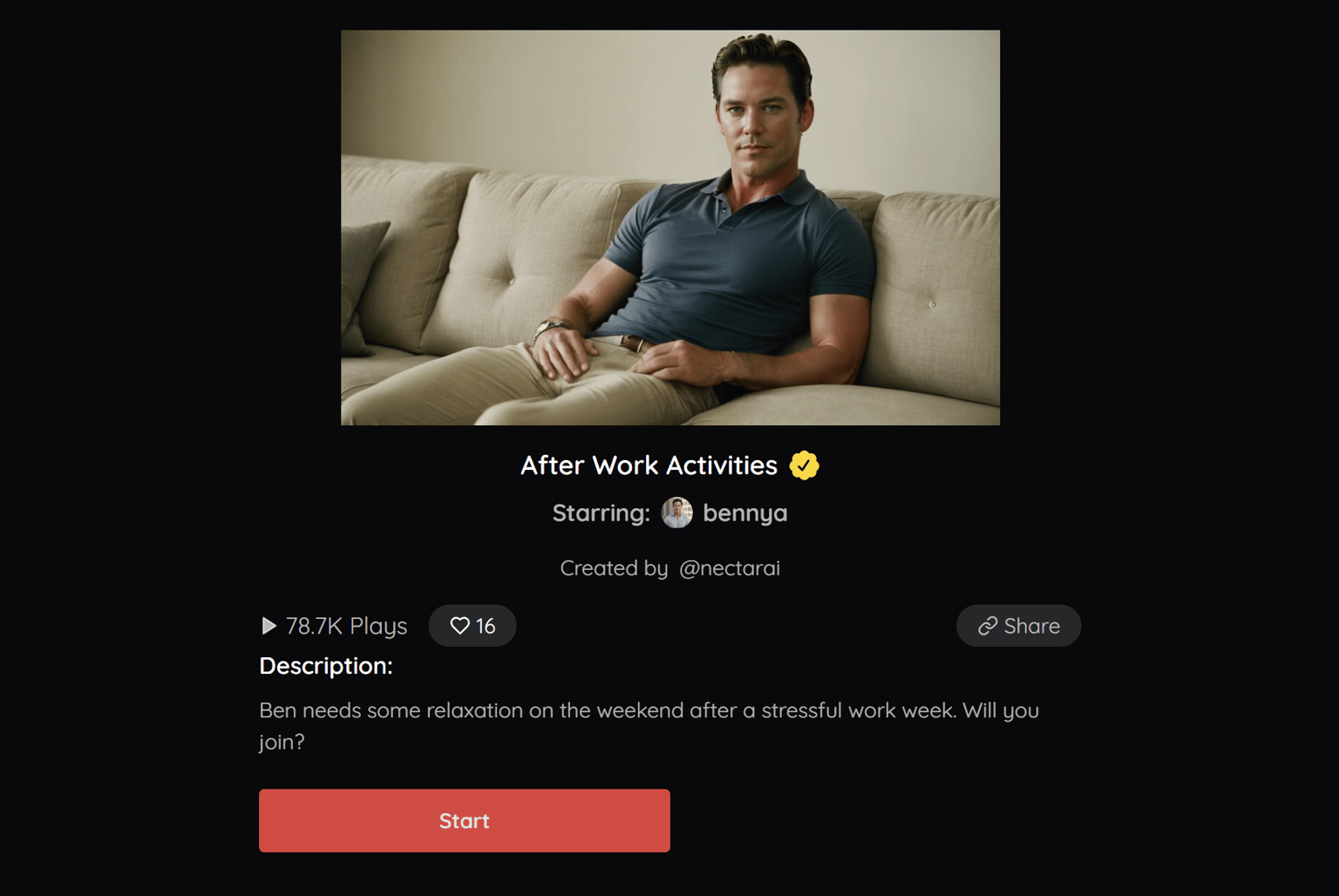
Task: Click the description paragraph about Ben
Action: (649, 726)
